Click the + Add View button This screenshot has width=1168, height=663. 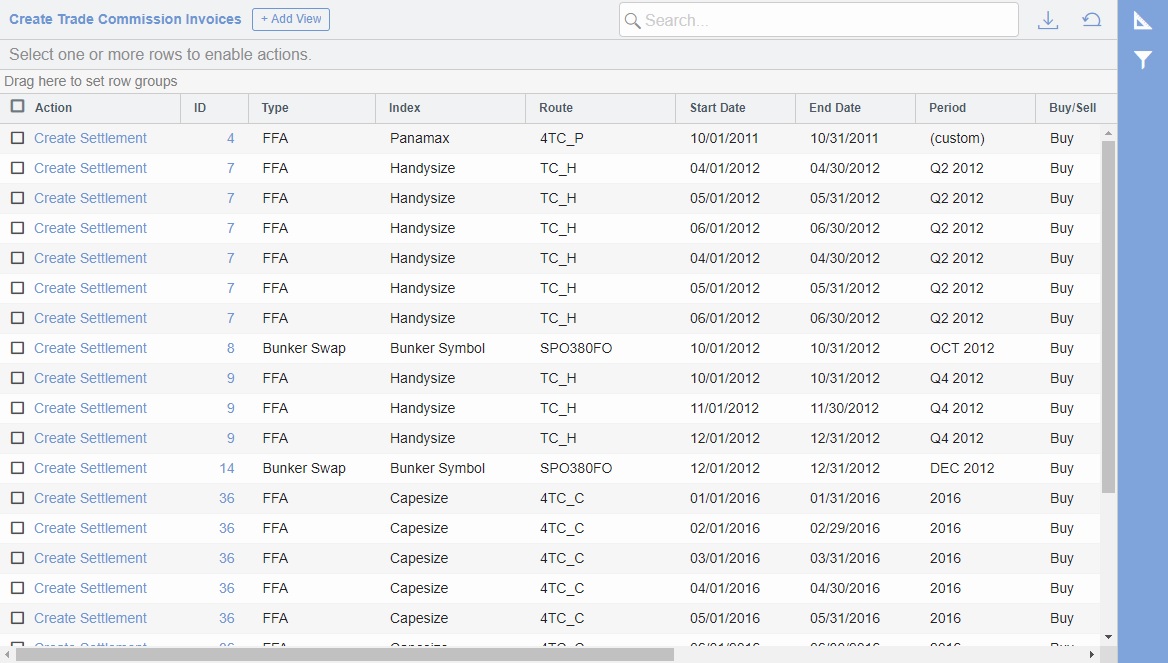point(291,19)
